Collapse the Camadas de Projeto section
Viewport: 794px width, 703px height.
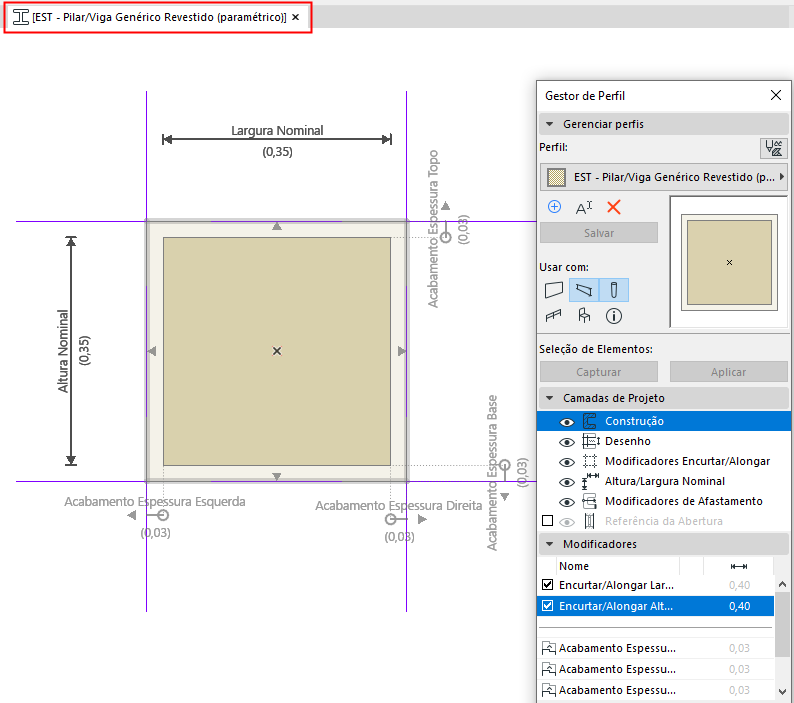550,398
